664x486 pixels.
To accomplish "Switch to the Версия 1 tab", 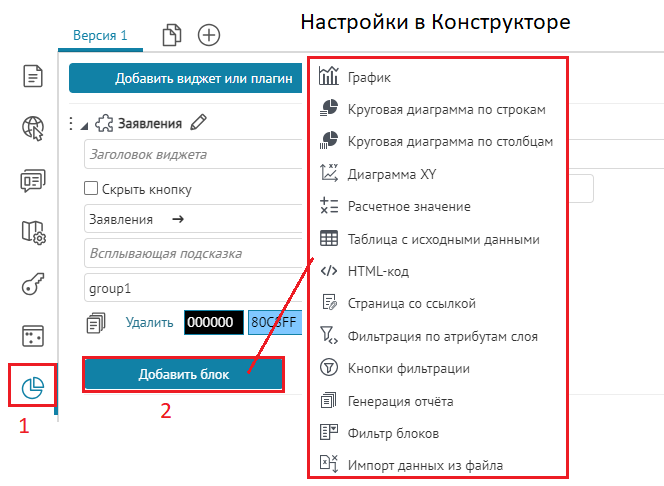I will click(x=100, y=35).
